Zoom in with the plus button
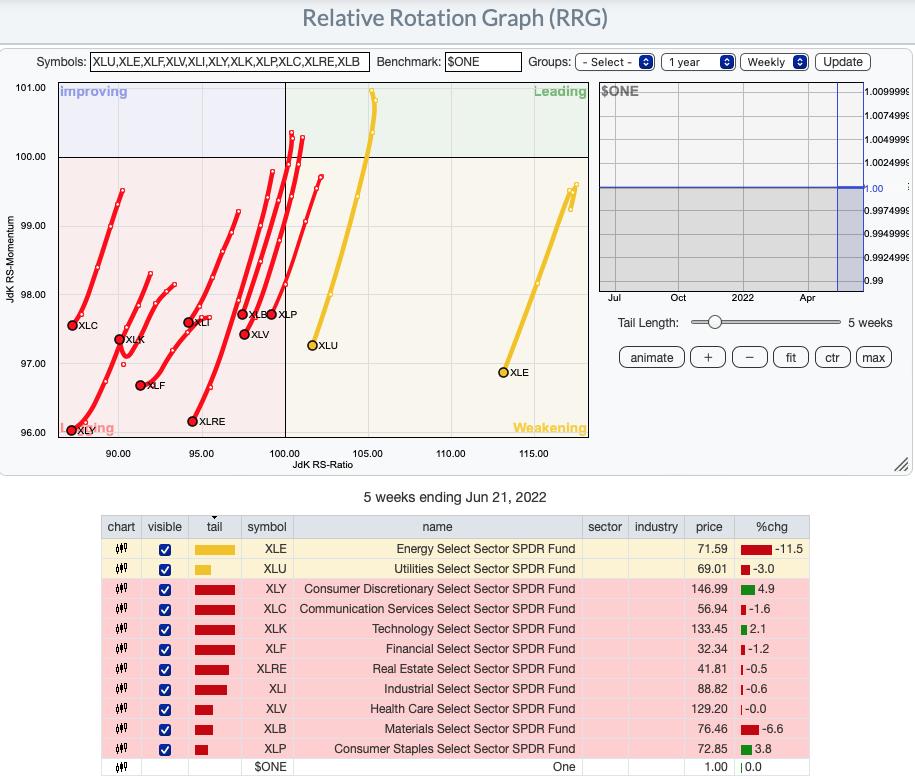Image resolution: width=915 pixels, height=779 pixels. (x=708, y=357)
